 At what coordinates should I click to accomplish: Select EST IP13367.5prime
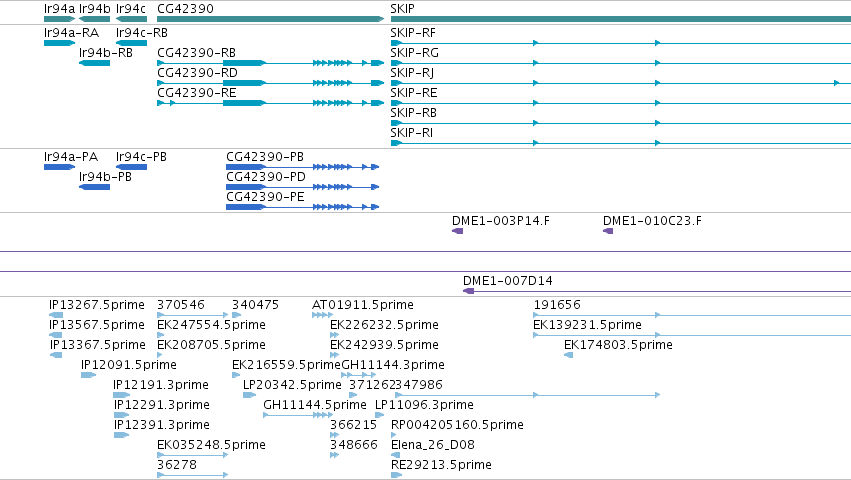pyautogui.click(x=98, y=345)
